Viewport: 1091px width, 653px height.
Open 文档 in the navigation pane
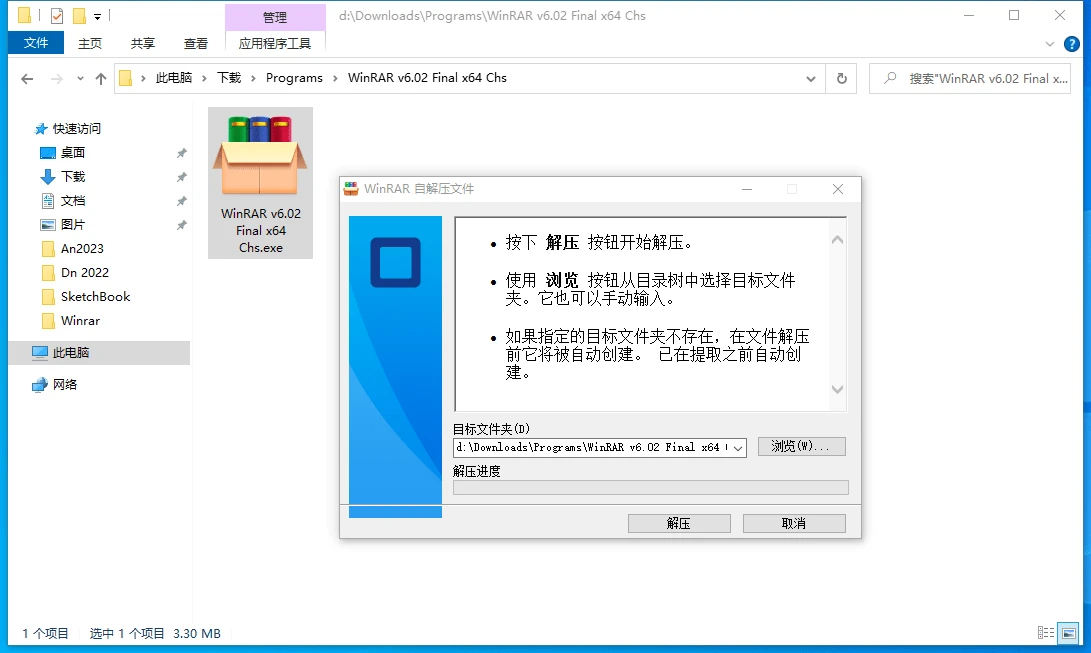pos(72,201)
